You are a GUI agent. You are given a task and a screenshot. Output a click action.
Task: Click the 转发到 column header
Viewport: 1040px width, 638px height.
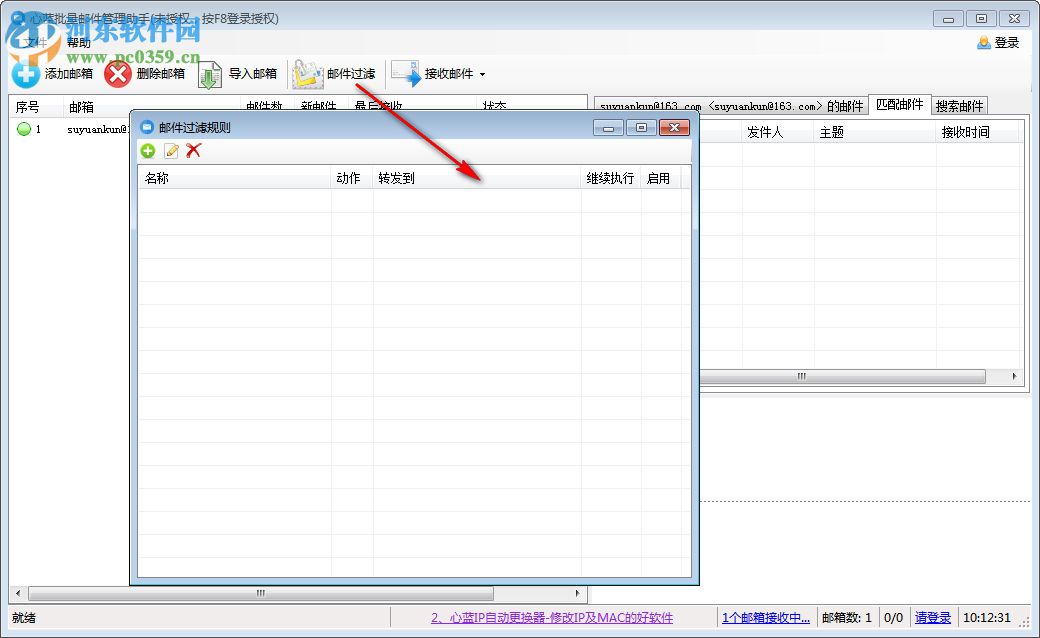point(476,178)
